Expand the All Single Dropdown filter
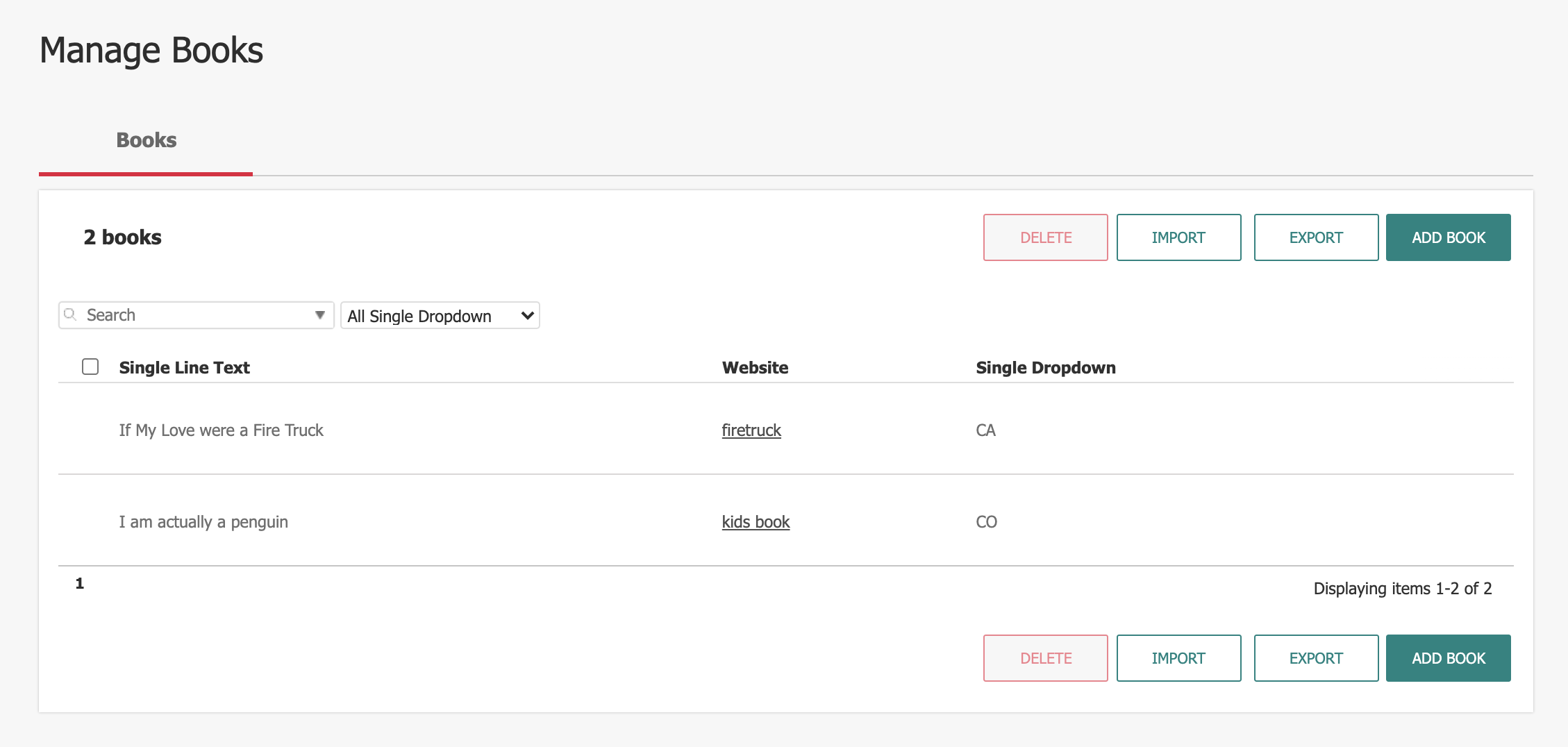The image size is (1568, 747). click(440, 316)
